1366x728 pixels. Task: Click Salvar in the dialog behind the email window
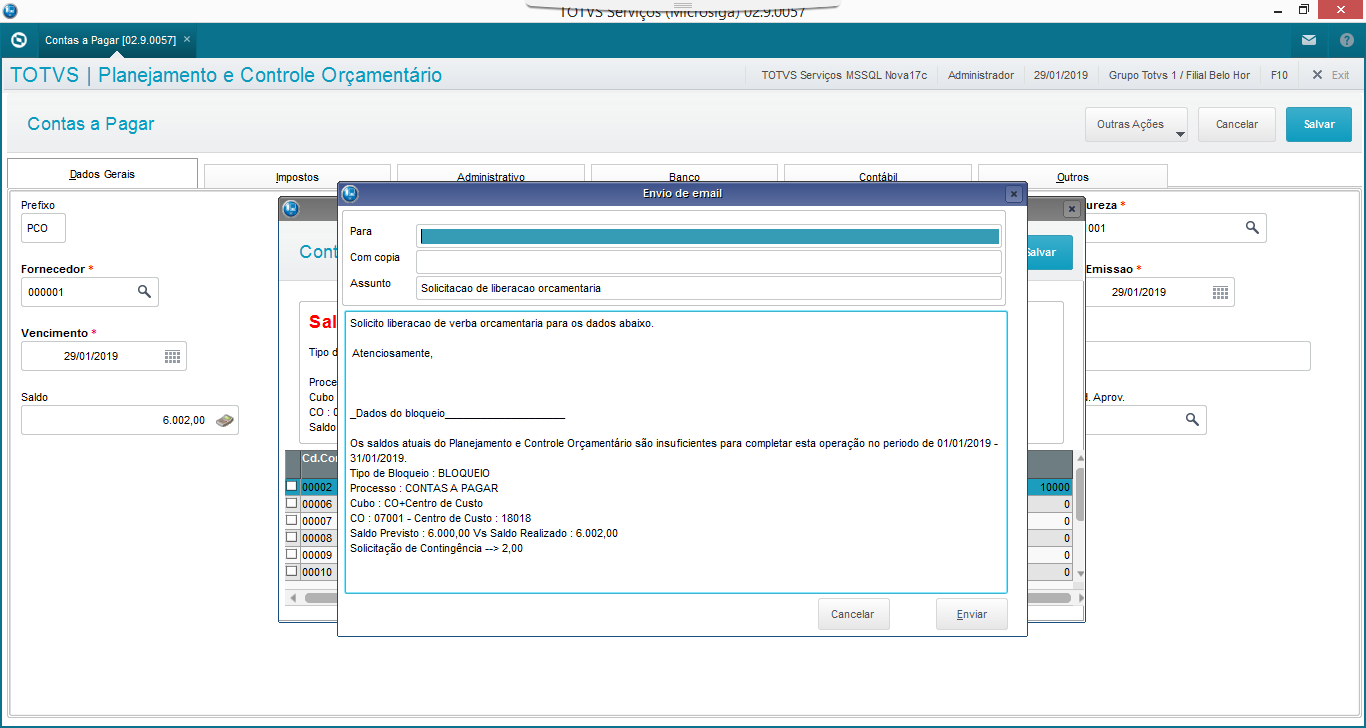(x=1049, y=252)
